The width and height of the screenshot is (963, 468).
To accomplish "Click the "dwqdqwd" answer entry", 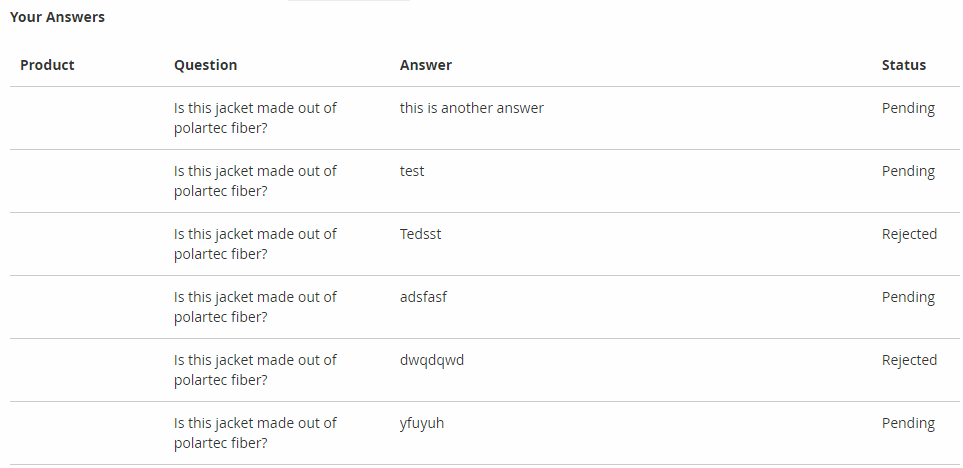I will [431, 360].
